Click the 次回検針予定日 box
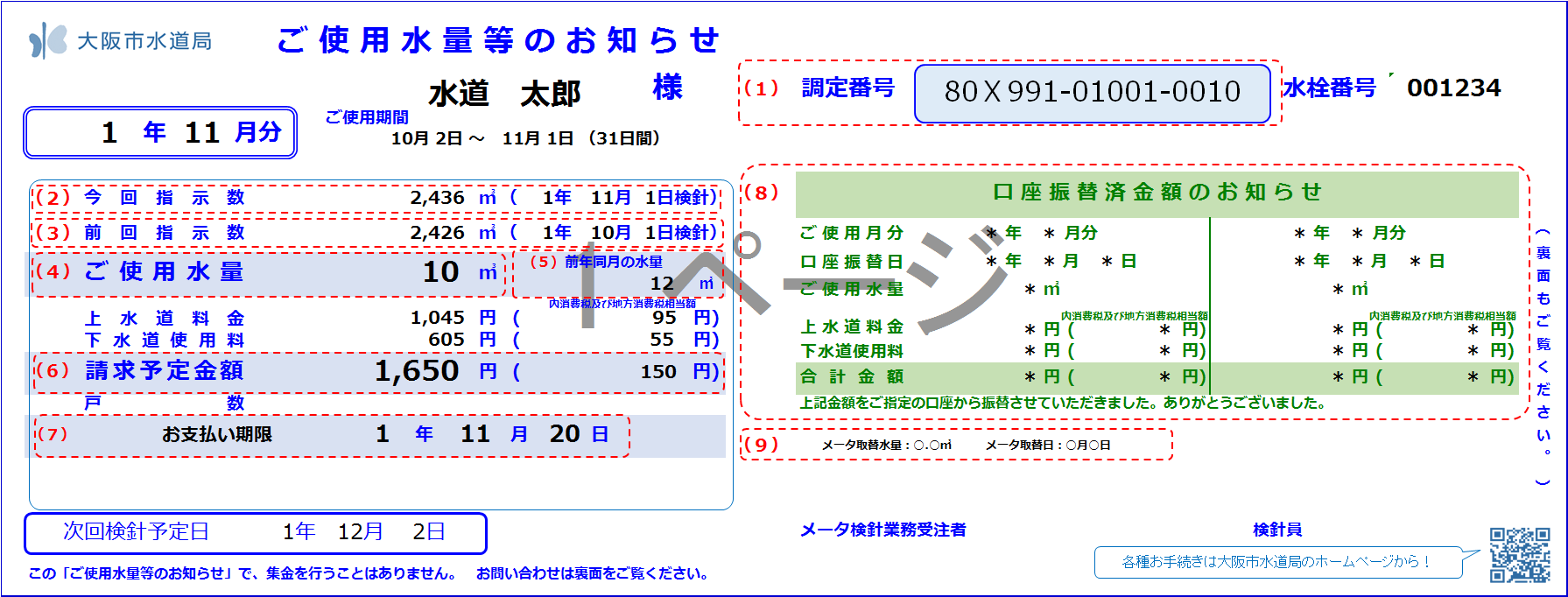The width and height of the screenshot is (1568, 597). [x=255, y=533]
